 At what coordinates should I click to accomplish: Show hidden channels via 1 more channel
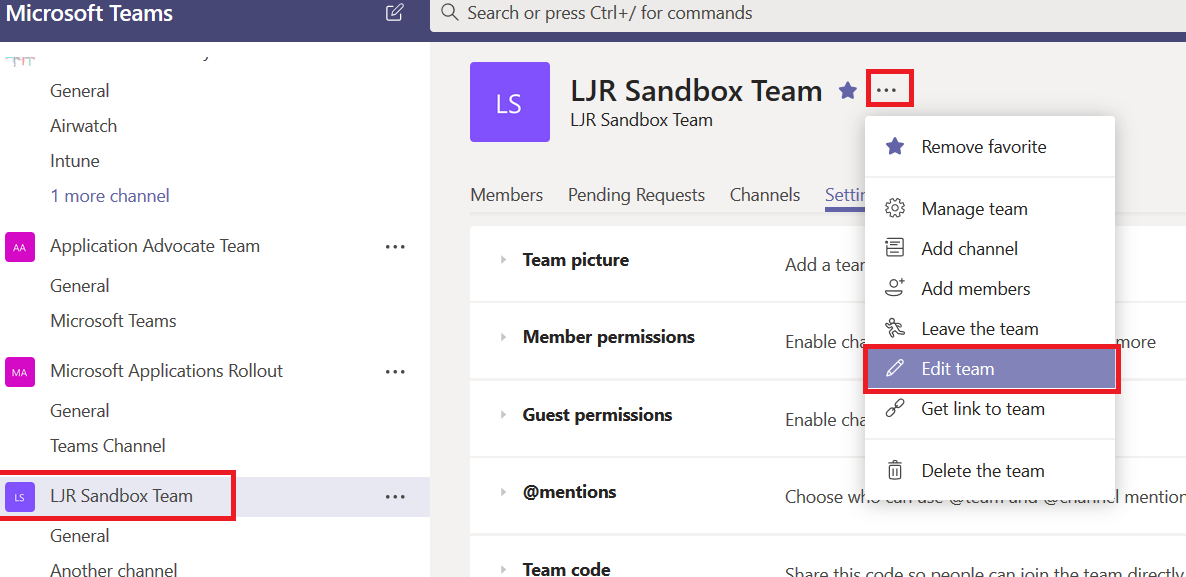click(110, 196)
